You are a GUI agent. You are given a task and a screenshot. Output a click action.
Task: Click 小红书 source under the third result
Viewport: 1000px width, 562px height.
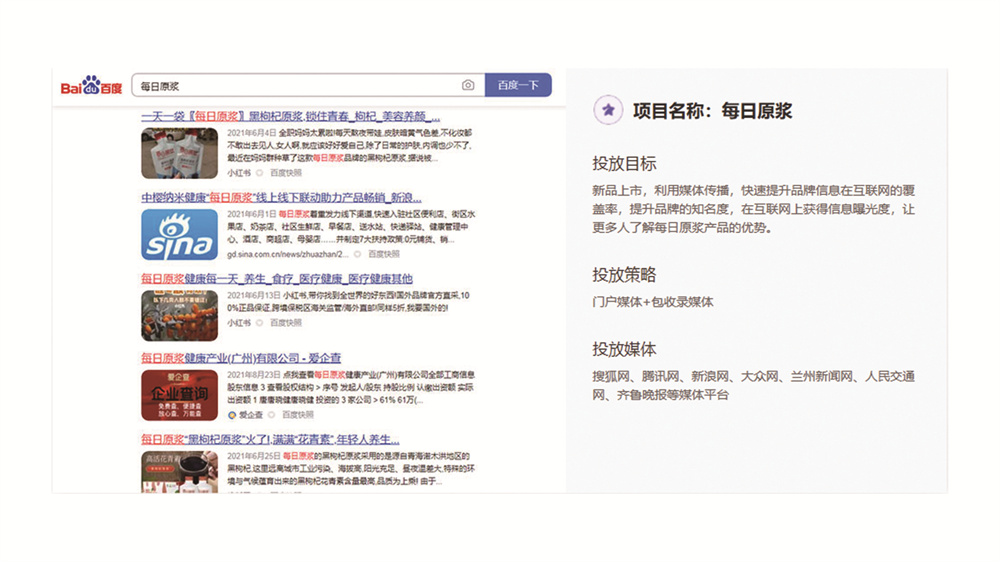(239, 323)
